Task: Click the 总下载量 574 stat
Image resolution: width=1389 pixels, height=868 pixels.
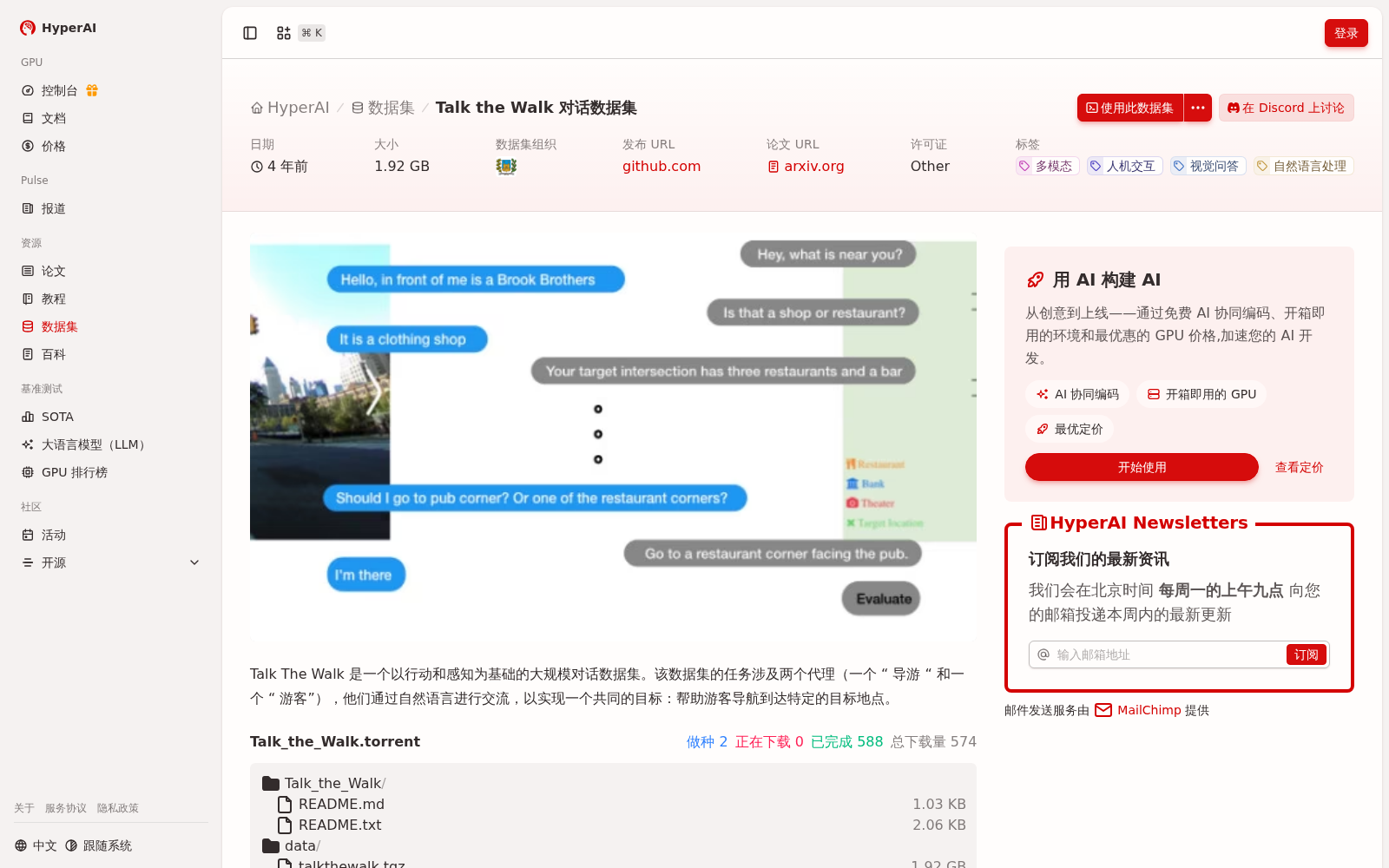Action: (x=933, y=741)
